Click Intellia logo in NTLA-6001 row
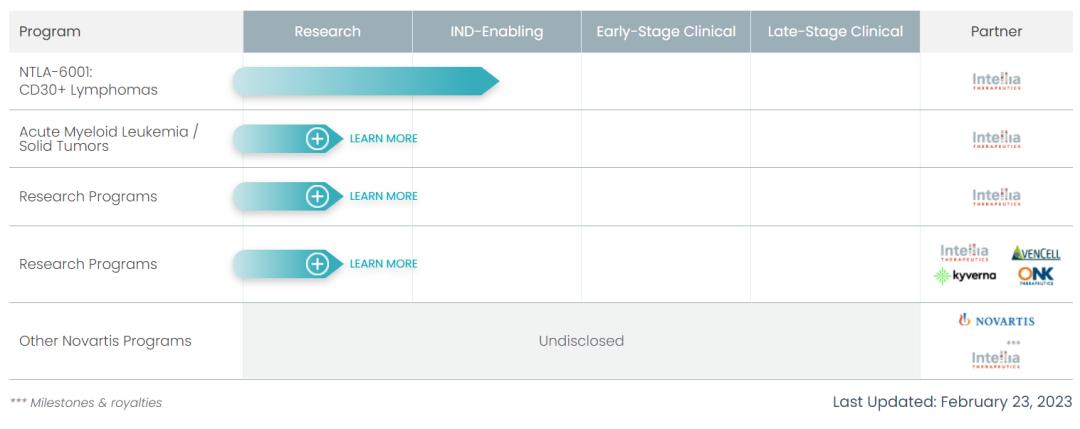Viewport: 1080px width, 429px height. coord(996,81)
